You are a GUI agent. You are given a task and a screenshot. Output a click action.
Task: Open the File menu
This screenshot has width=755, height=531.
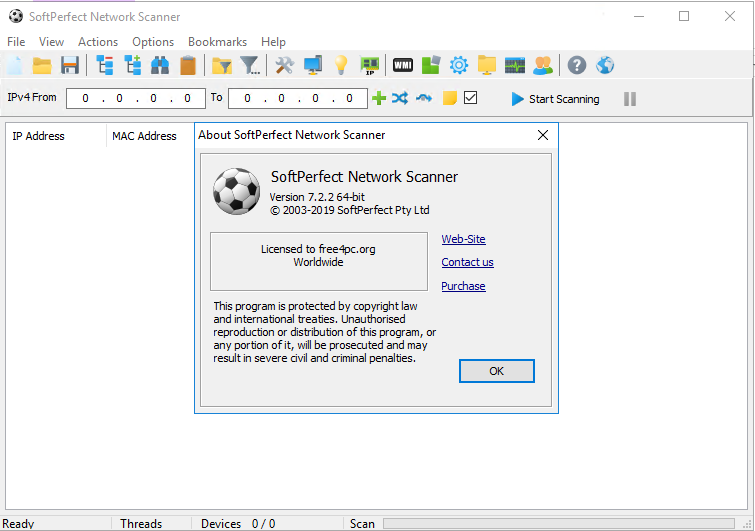pos(16,42)
